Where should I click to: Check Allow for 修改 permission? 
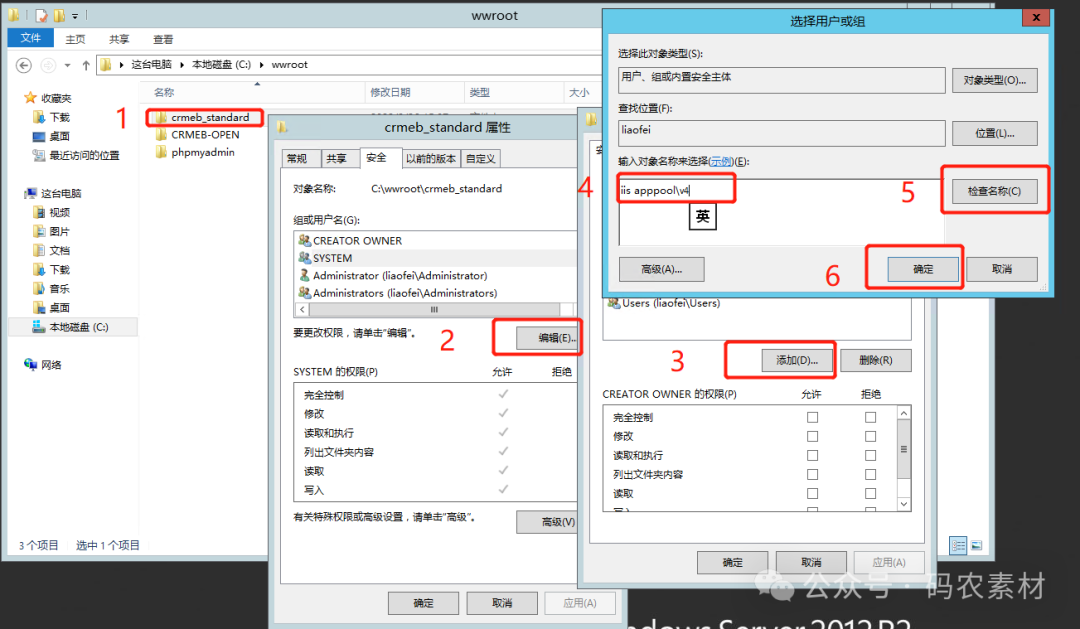813,436
